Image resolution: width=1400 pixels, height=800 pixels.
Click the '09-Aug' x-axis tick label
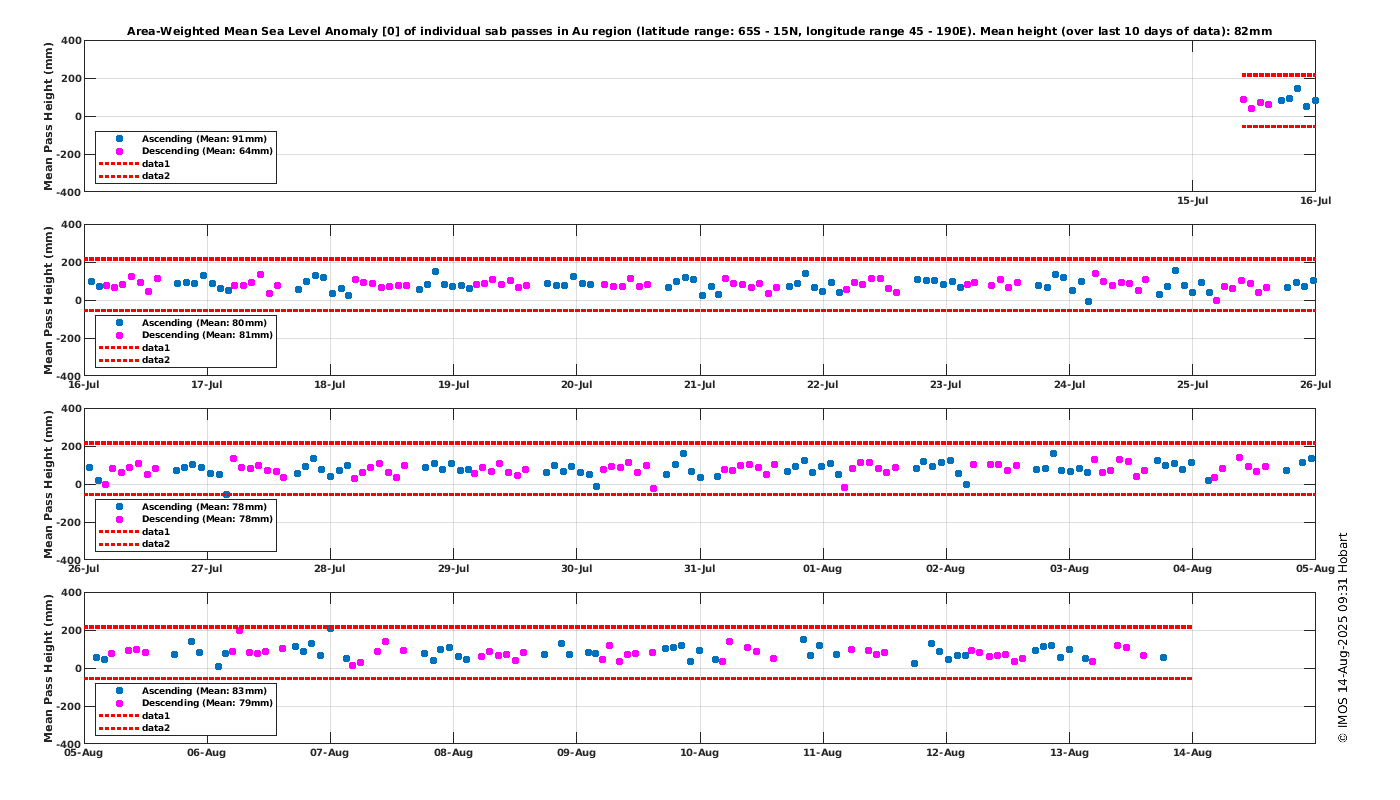[x=576, y=753]
